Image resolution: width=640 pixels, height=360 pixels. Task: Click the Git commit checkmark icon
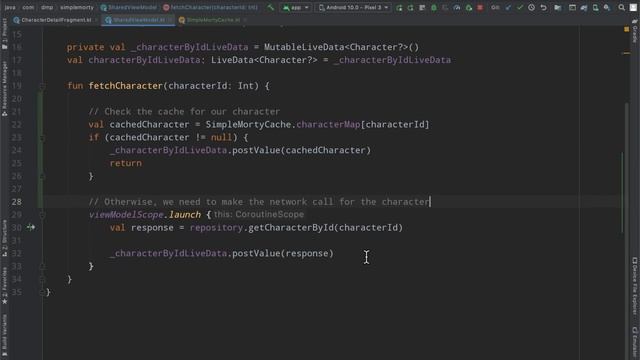click(x=520, y=7)
